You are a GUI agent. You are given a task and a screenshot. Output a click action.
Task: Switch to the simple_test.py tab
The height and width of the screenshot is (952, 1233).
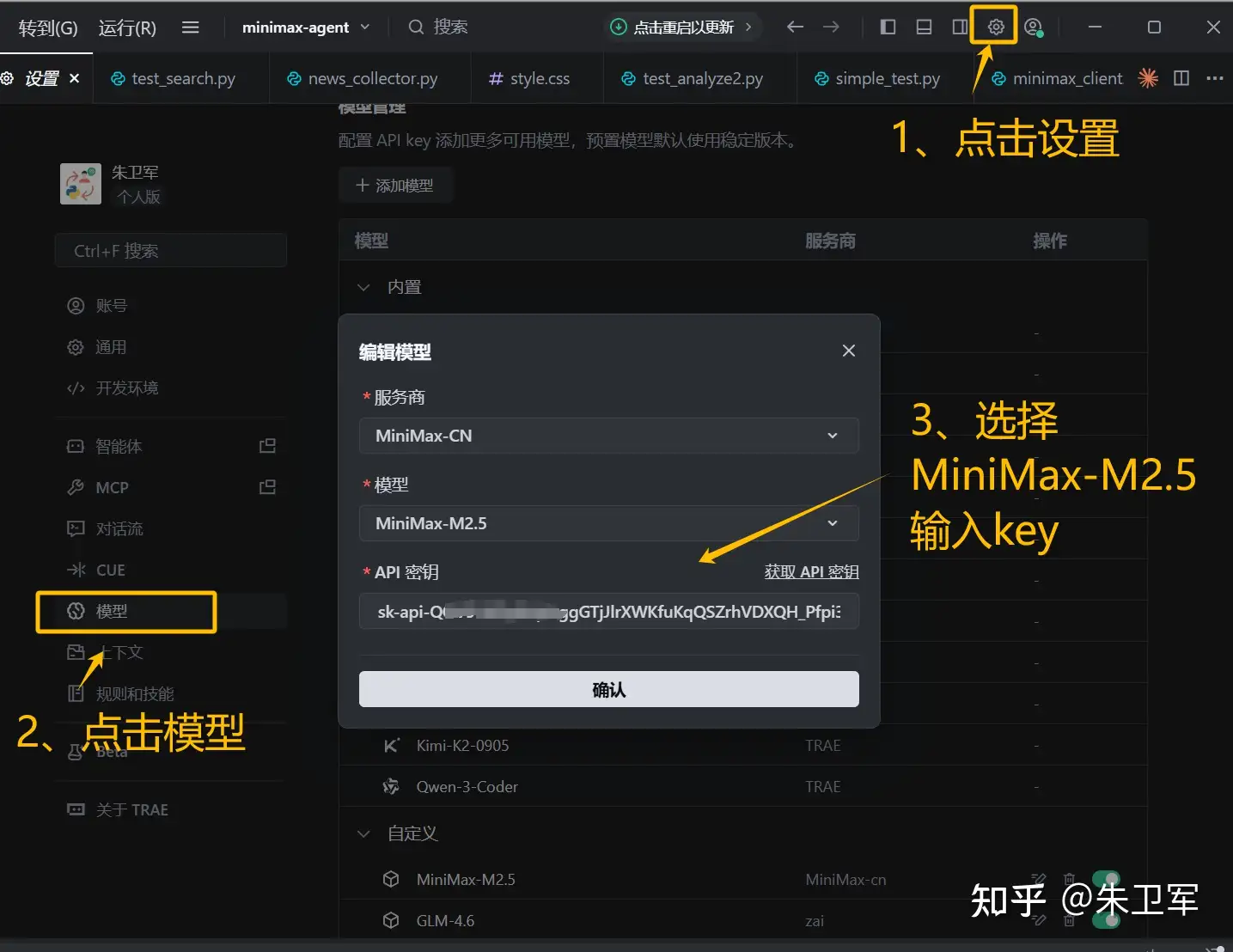tap(885, 78)
